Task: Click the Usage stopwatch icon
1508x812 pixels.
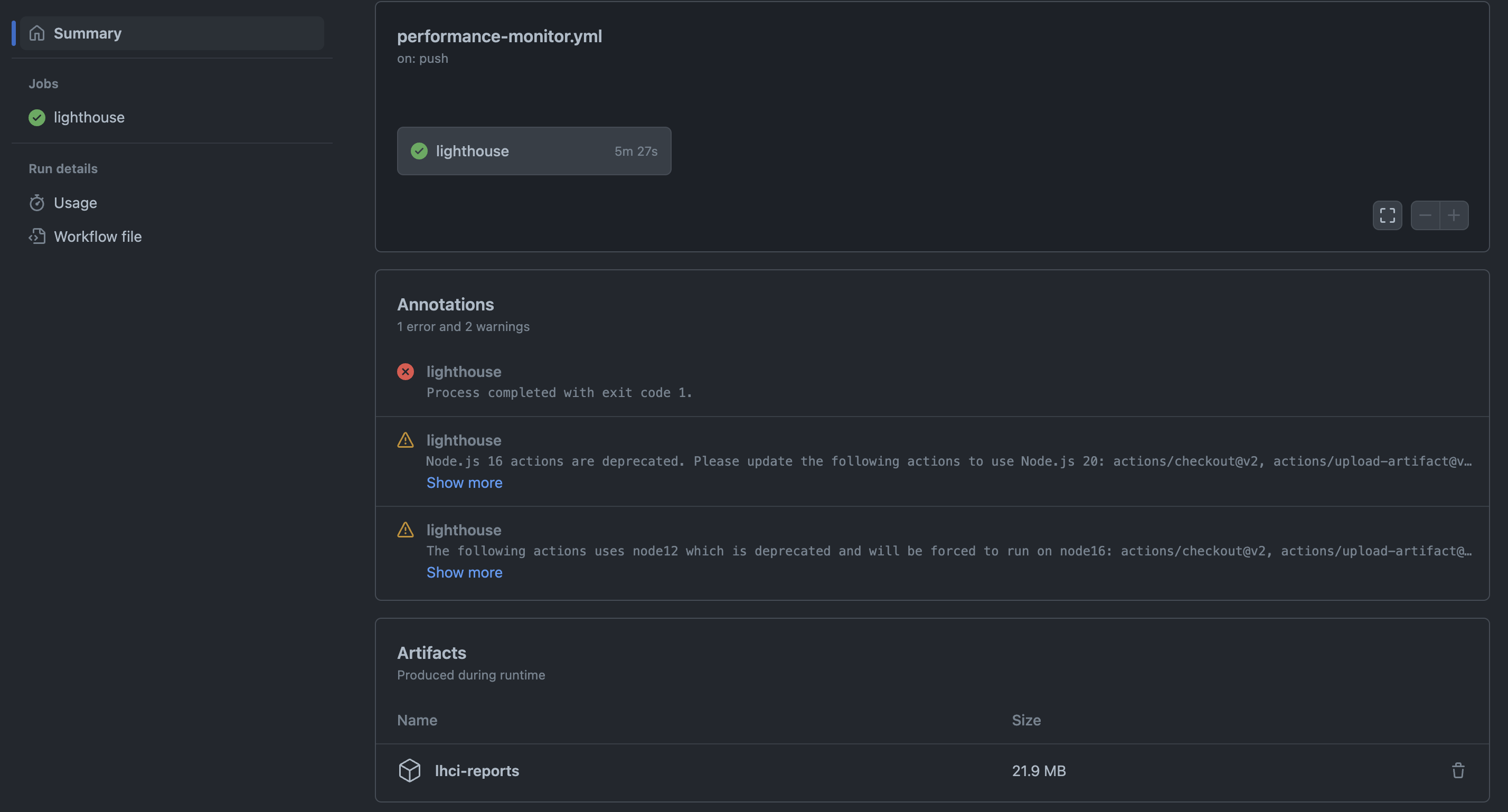Action: [37, 203]
